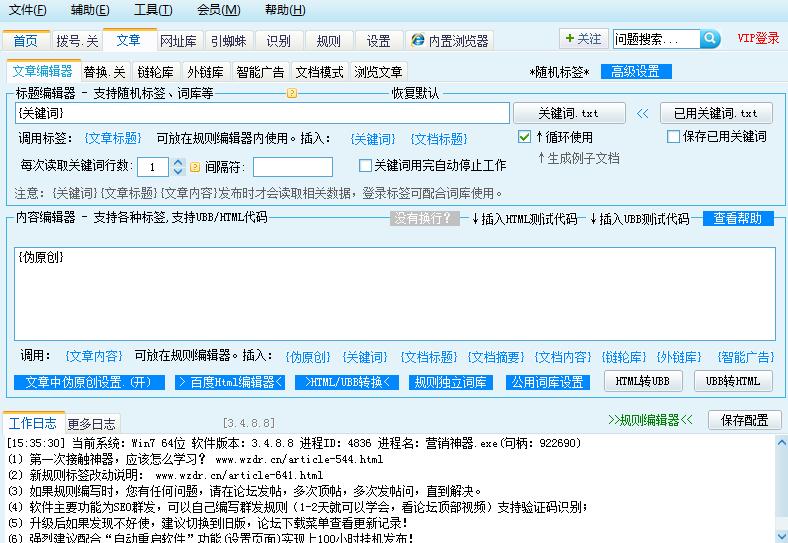Click 生成例子文档 link
The height and width of the screenshot is (543, 788).
578,158
